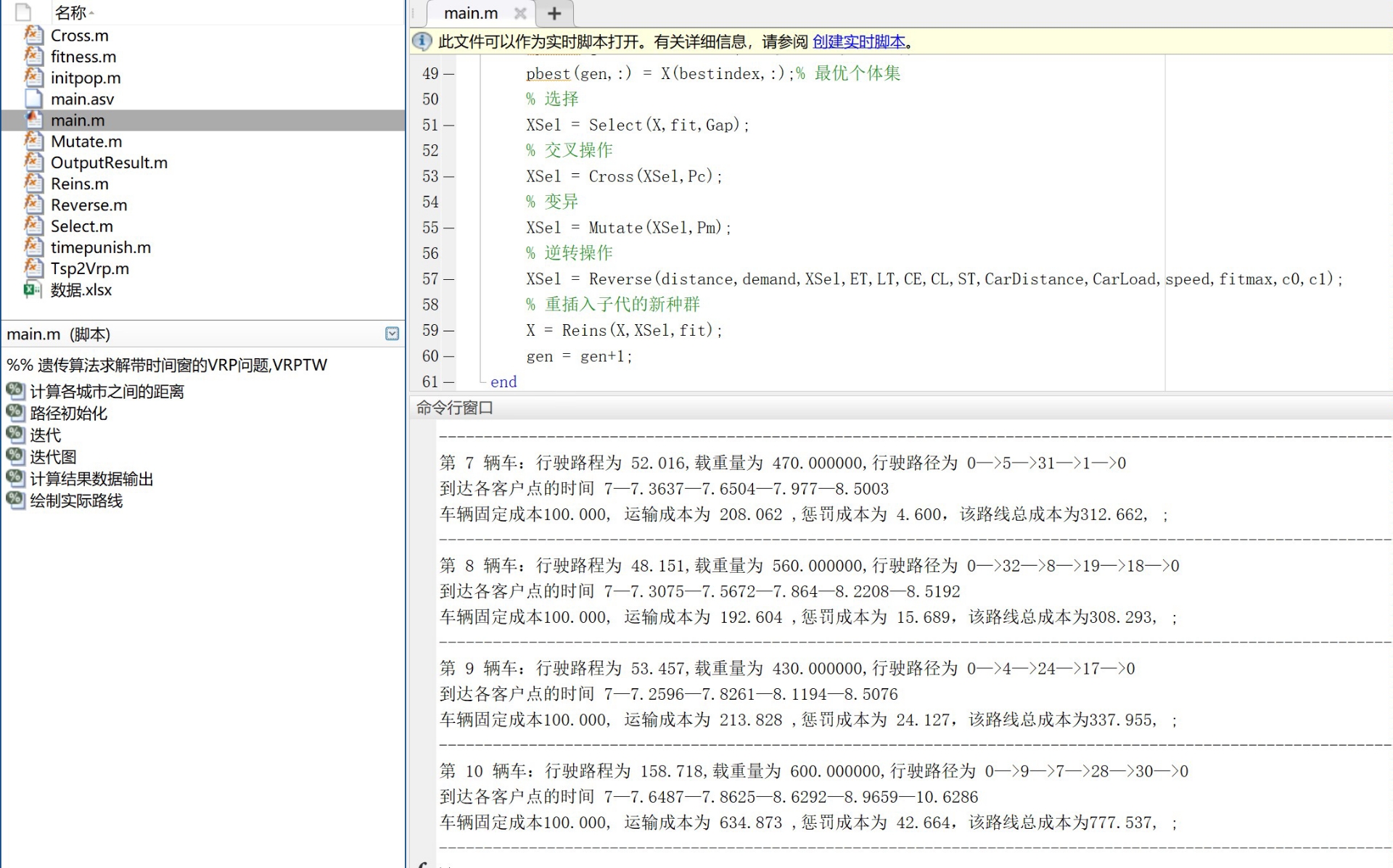Jump to section 计算各城市之间的距离
Screen dimensions: 1393x868
coord(107,392)
